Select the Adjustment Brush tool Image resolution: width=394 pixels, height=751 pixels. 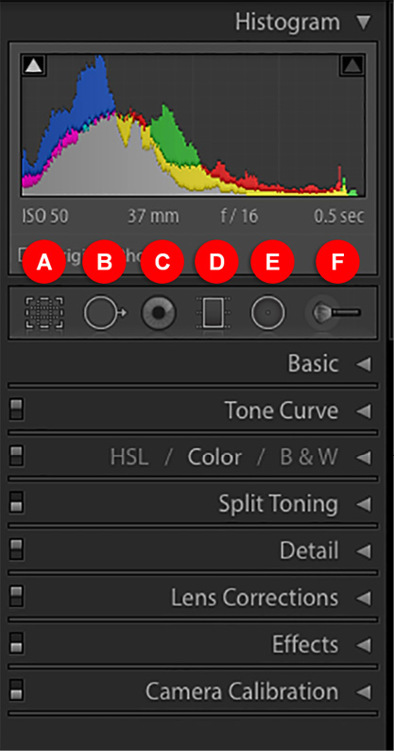tap(334, 313)
